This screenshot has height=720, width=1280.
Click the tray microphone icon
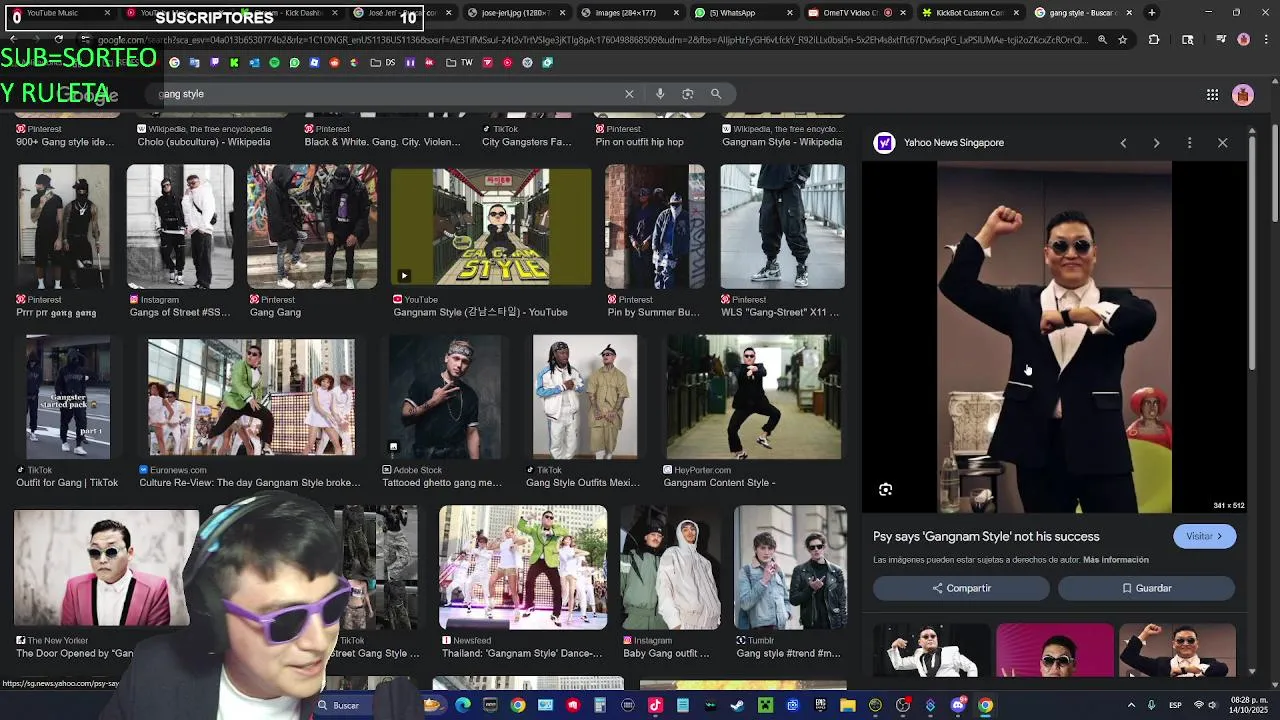click(x=1151, y=706)
